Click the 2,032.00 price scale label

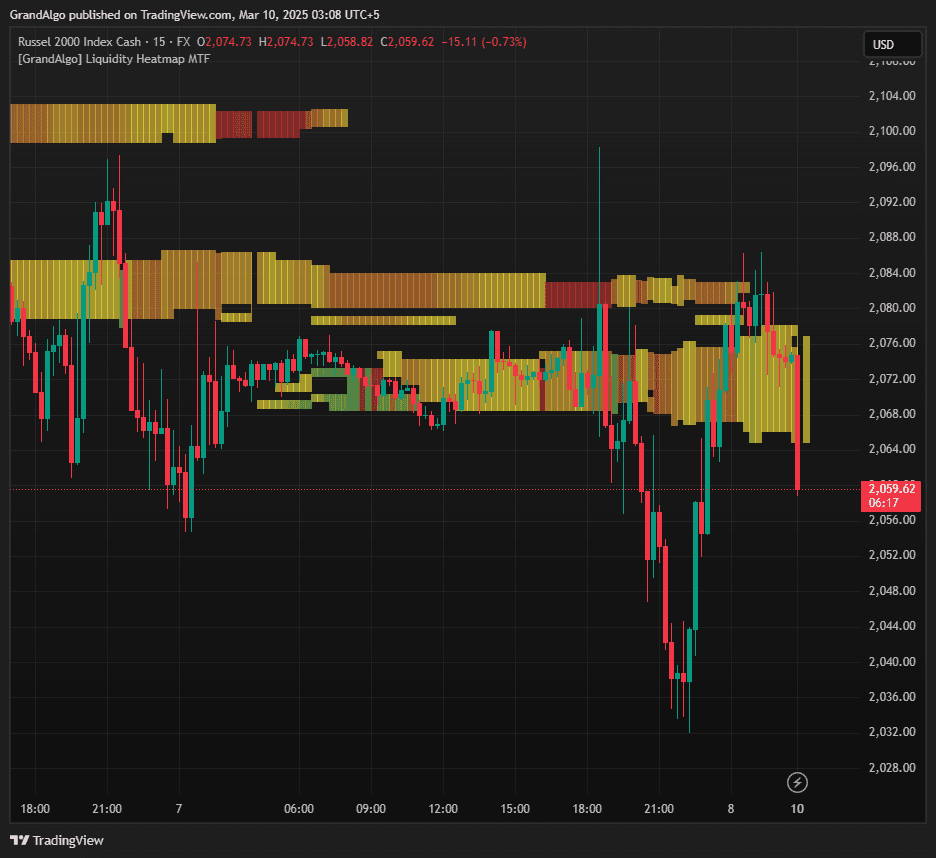click(x=892, y=732)
